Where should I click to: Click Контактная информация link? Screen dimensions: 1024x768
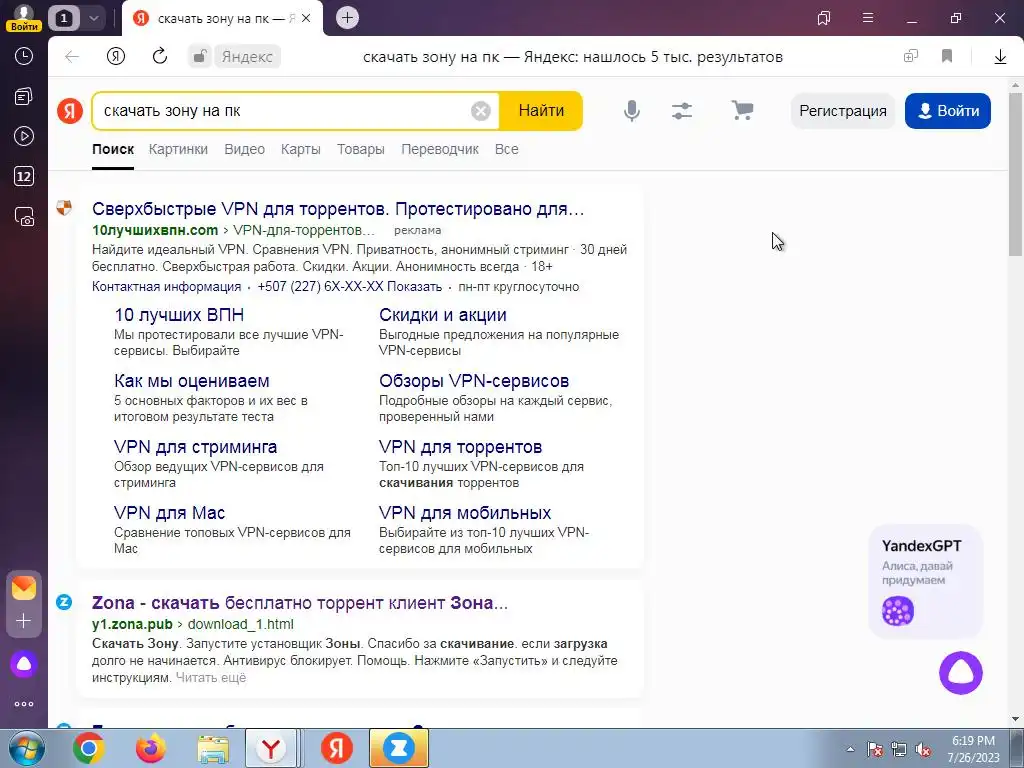[x=167, y=287]
